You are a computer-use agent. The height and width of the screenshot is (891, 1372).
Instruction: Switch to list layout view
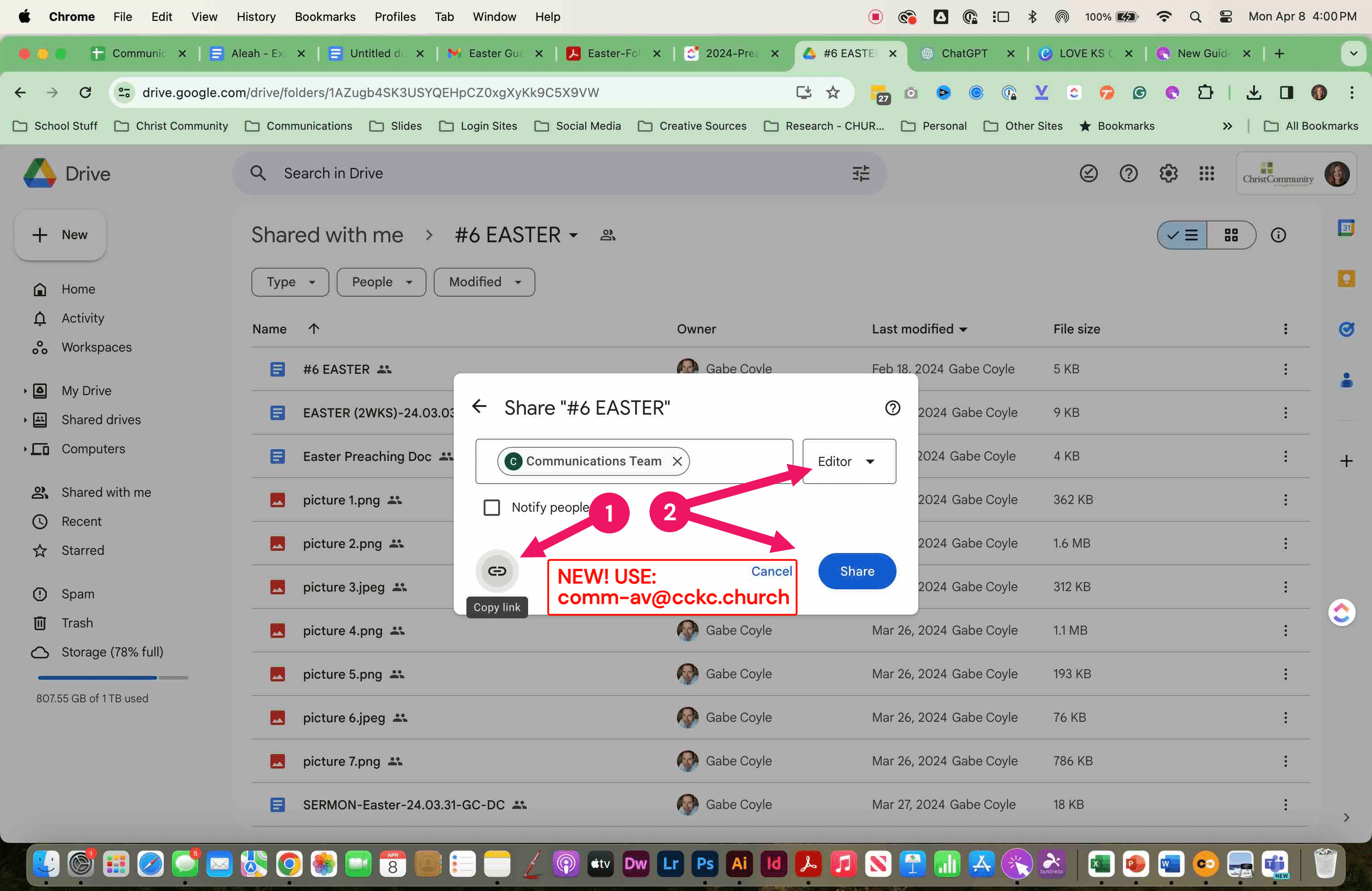pyautogui.click(x=1182, y=235)
